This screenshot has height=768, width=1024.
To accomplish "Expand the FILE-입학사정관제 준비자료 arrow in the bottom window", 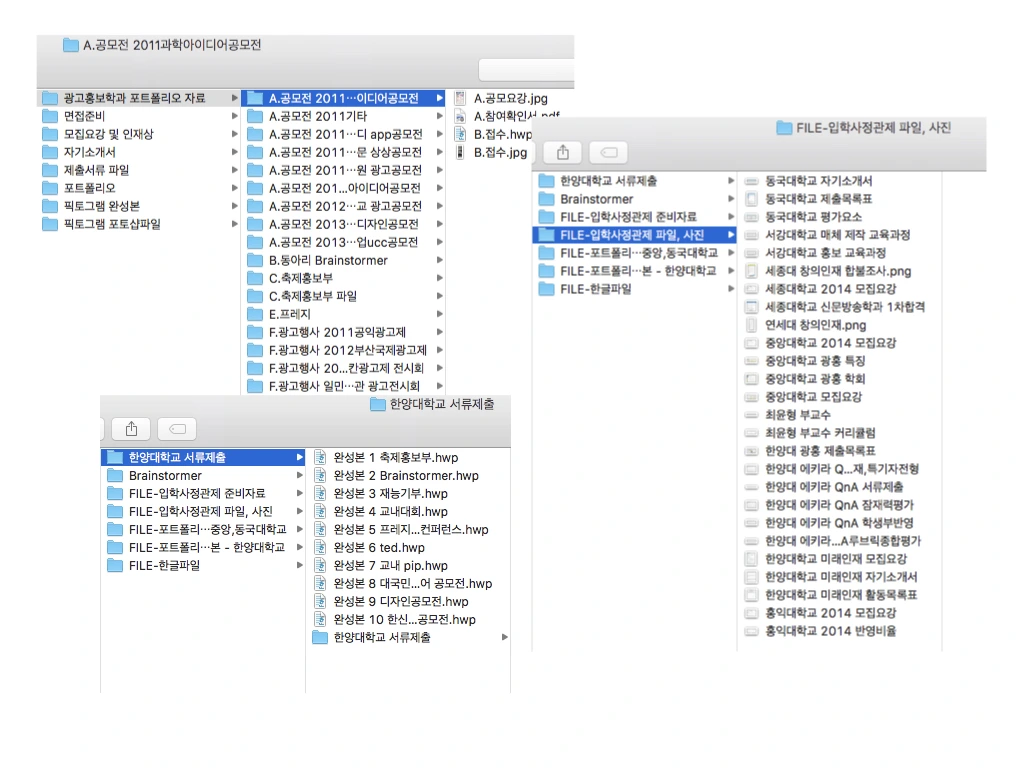I will [300, 493].
